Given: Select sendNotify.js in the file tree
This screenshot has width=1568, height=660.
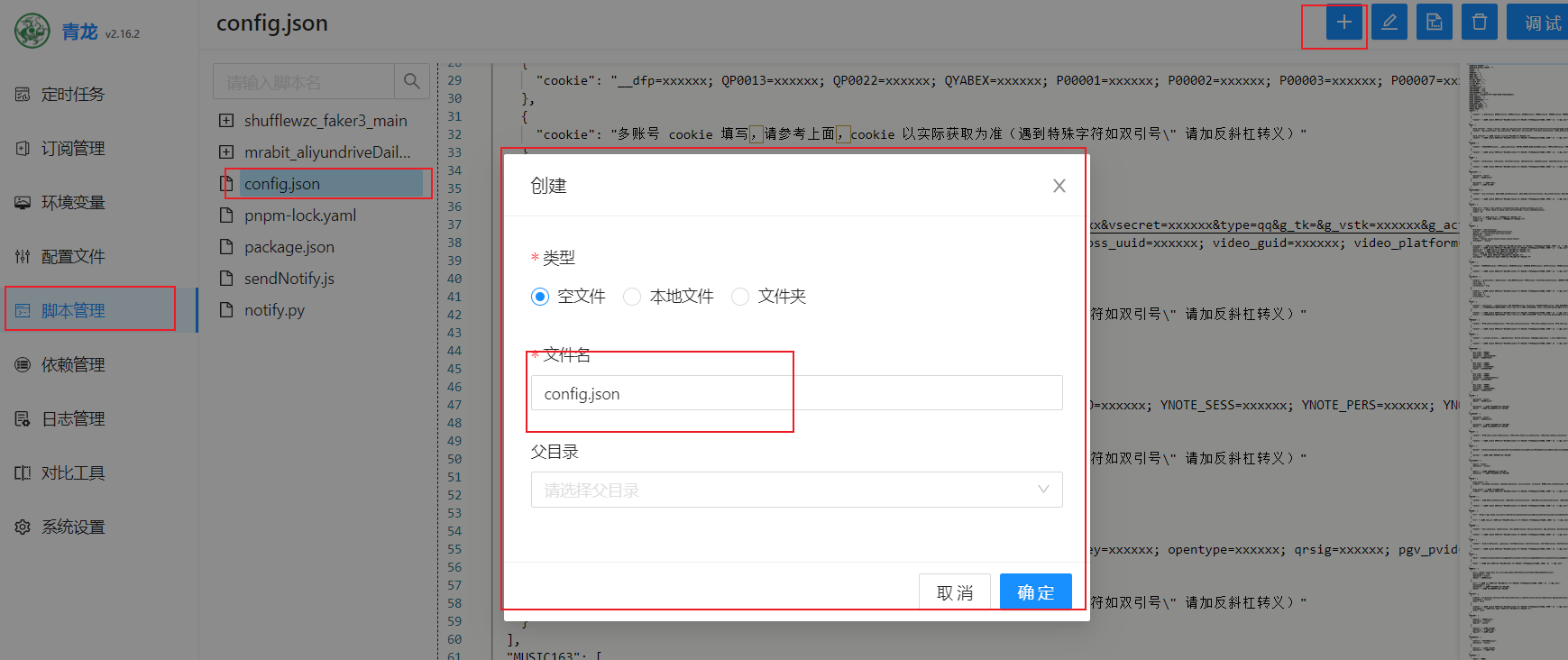Looking at the screenshot, I should (289, 278).
